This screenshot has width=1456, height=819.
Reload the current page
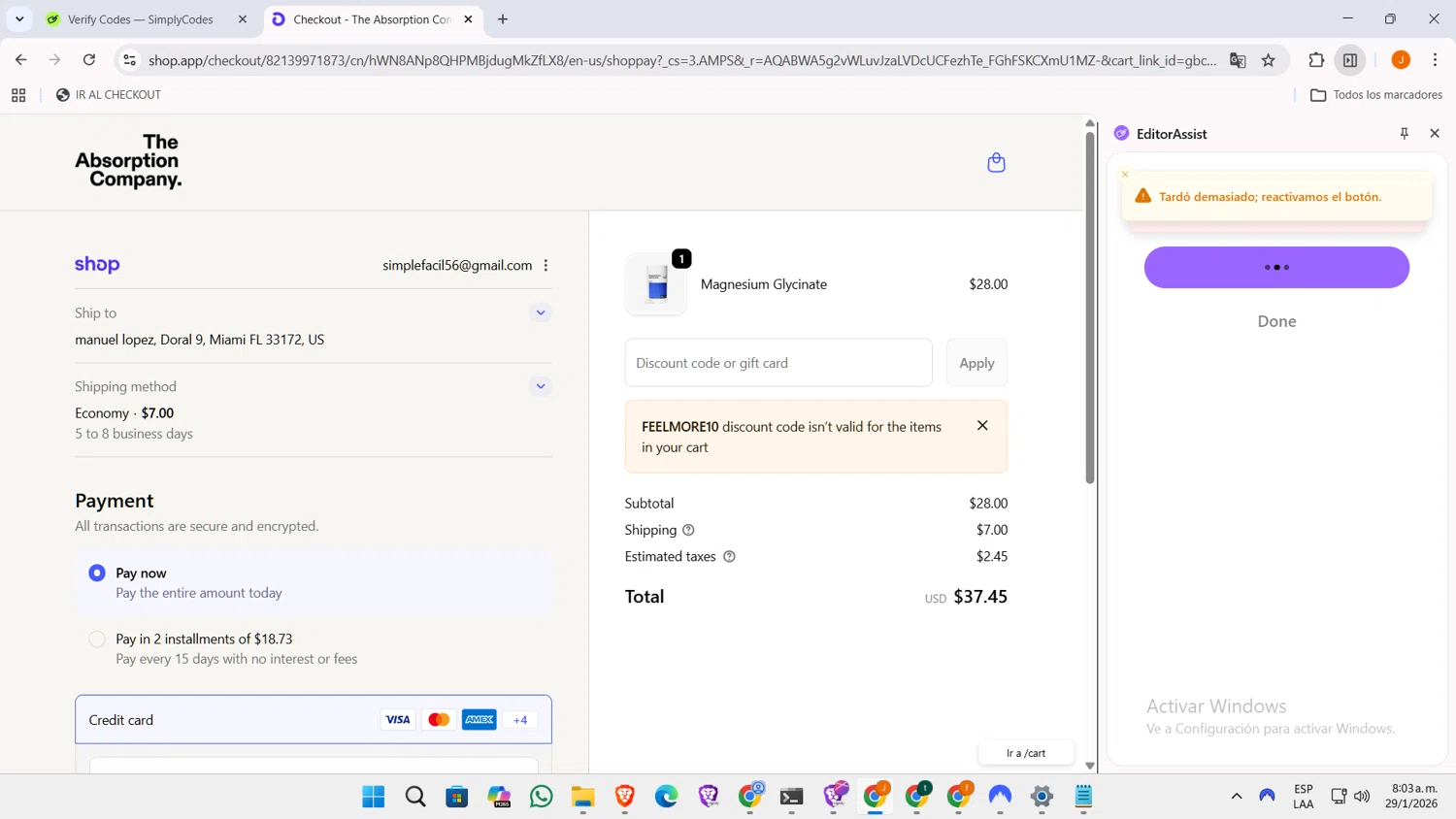click(x=89, y=60)
